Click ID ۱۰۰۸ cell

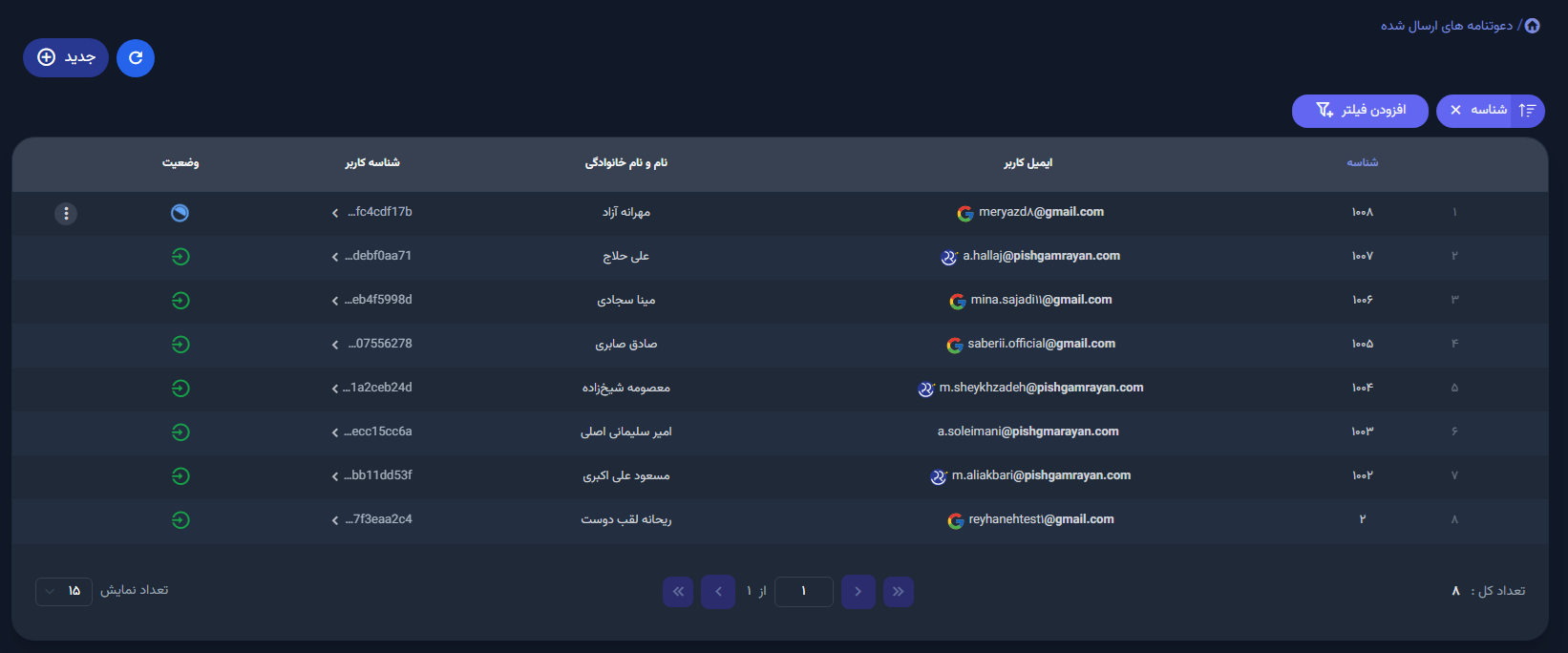[x=1363, y=212]
